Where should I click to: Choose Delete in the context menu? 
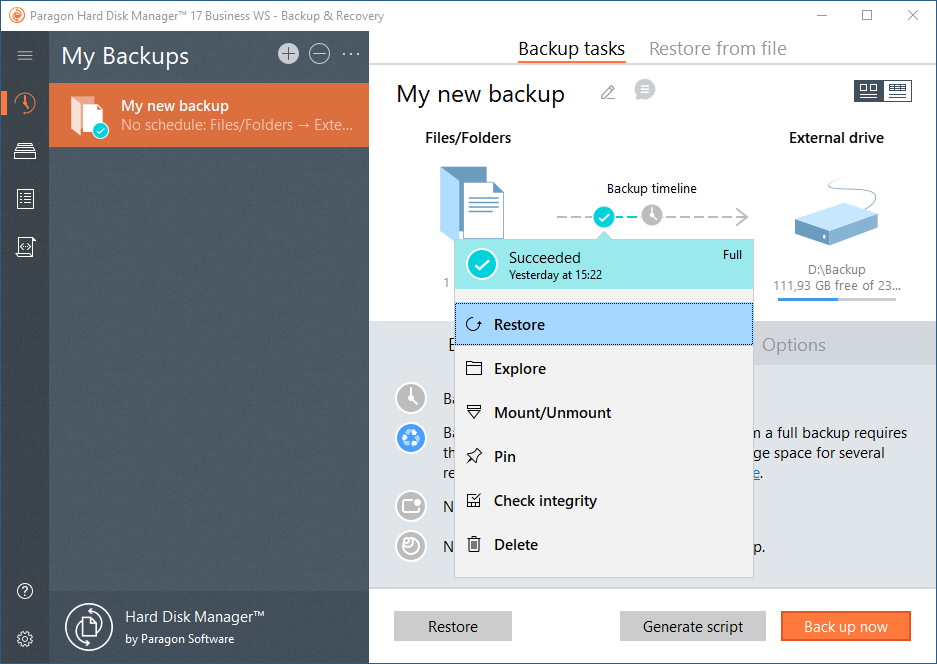tap(604, 544)
